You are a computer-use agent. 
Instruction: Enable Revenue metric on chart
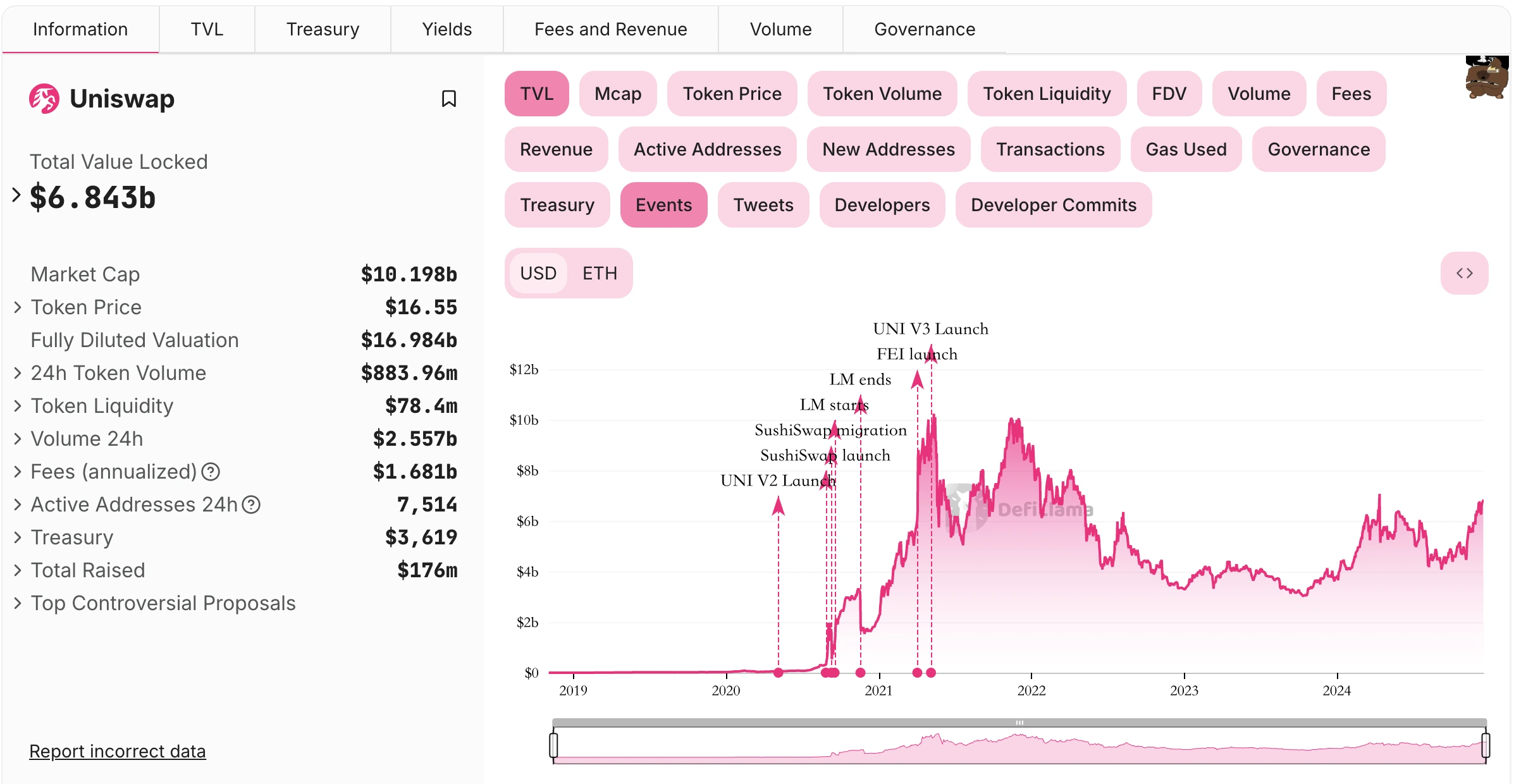tap(556, 149)
